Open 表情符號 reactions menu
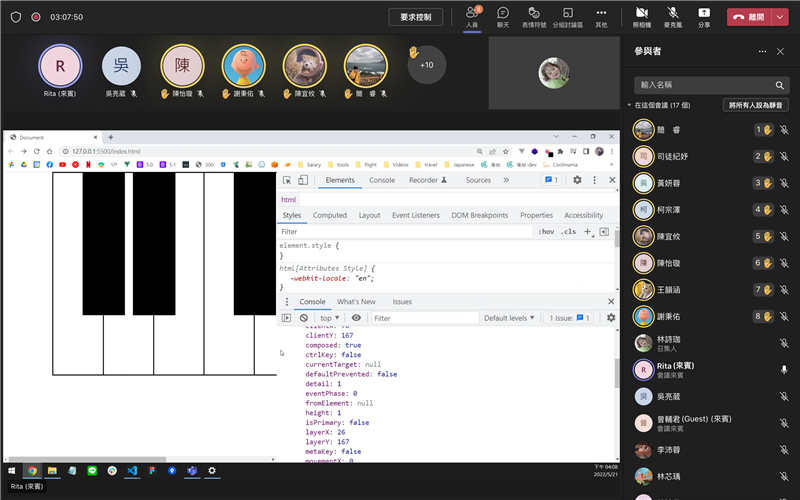The image size is (800, 500). tap(534, 16)
